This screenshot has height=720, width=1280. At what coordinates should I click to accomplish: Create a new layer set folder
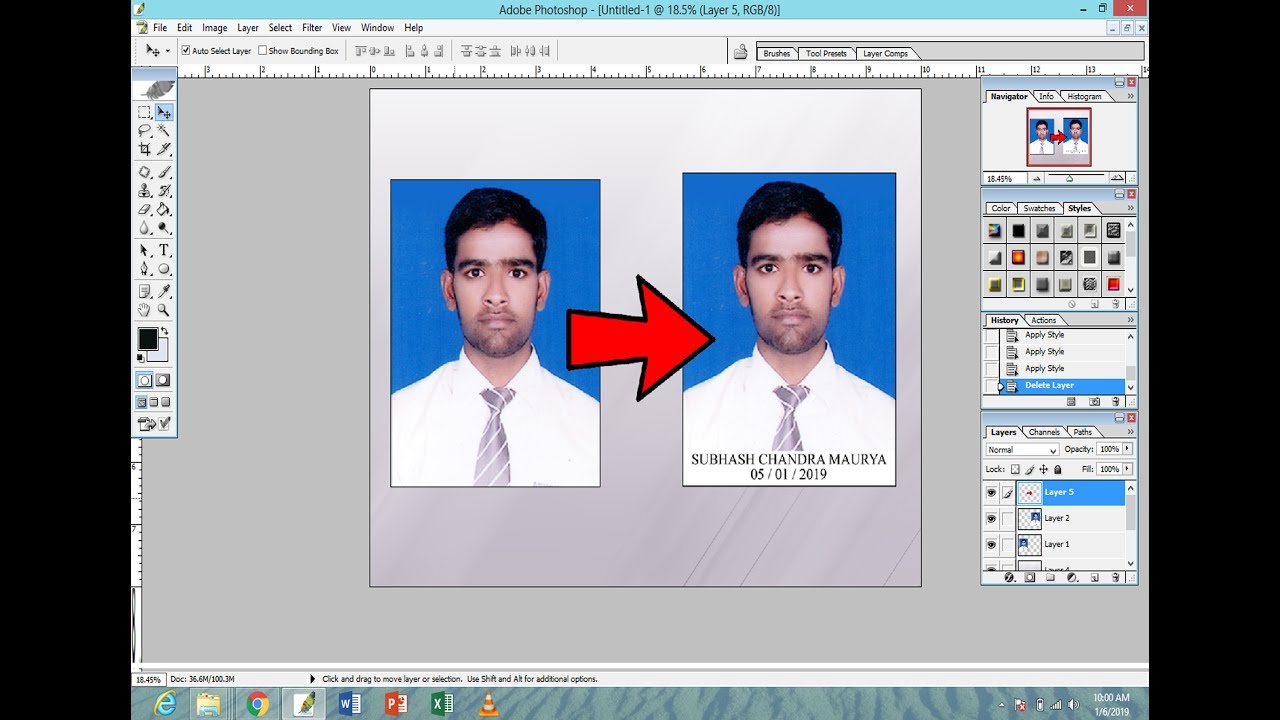pos(1050,577)
